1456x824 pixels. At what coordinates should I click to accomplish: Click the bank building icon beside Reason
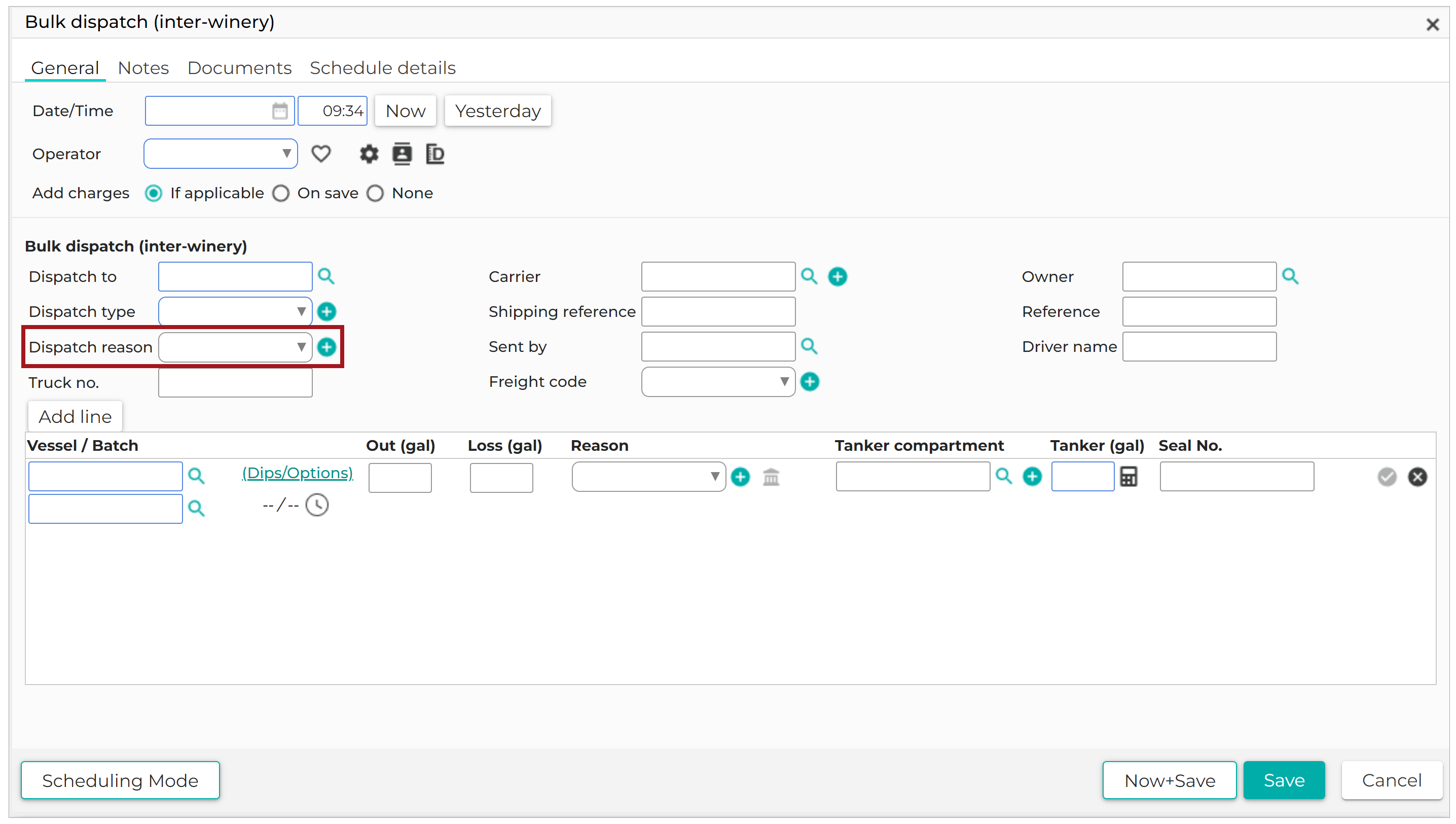771,477
